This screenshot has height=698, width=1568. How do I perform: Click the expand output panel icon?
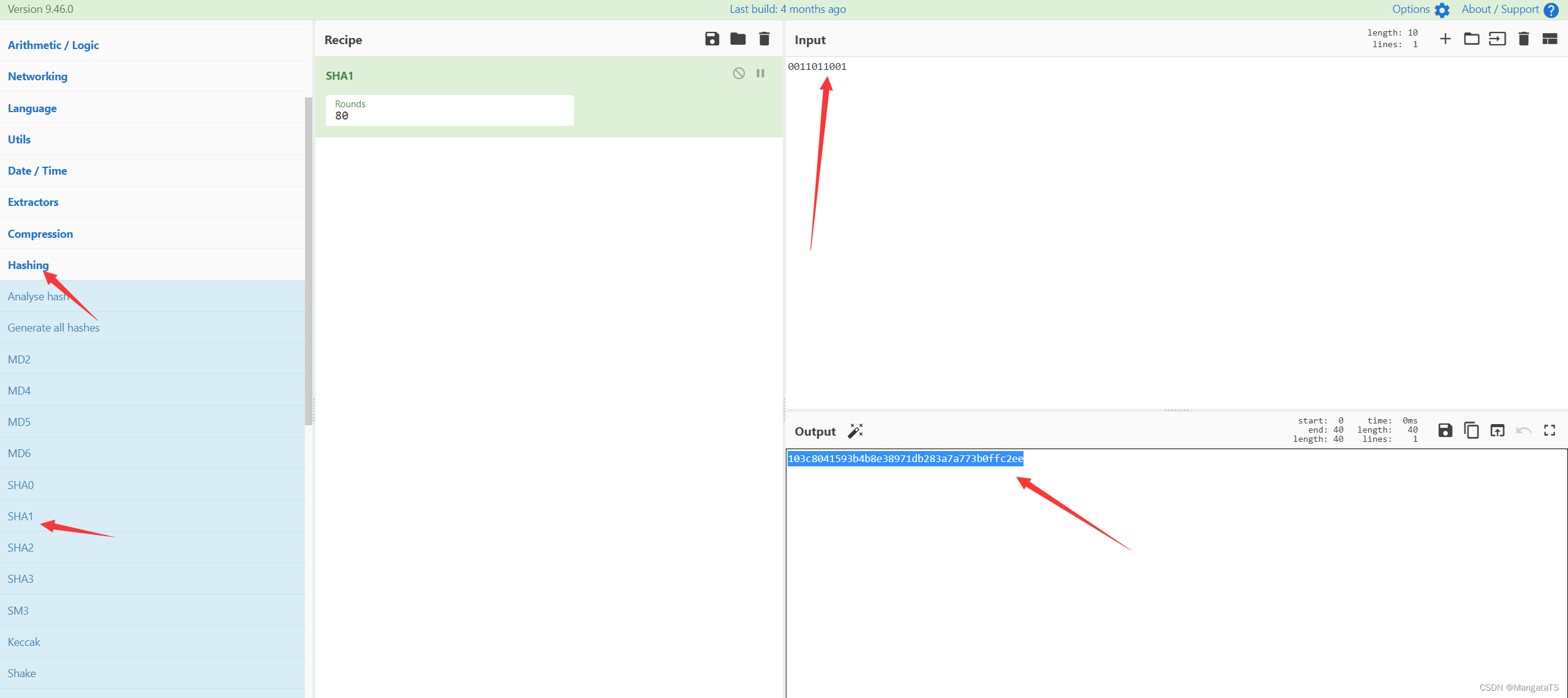click(1549, 430)
